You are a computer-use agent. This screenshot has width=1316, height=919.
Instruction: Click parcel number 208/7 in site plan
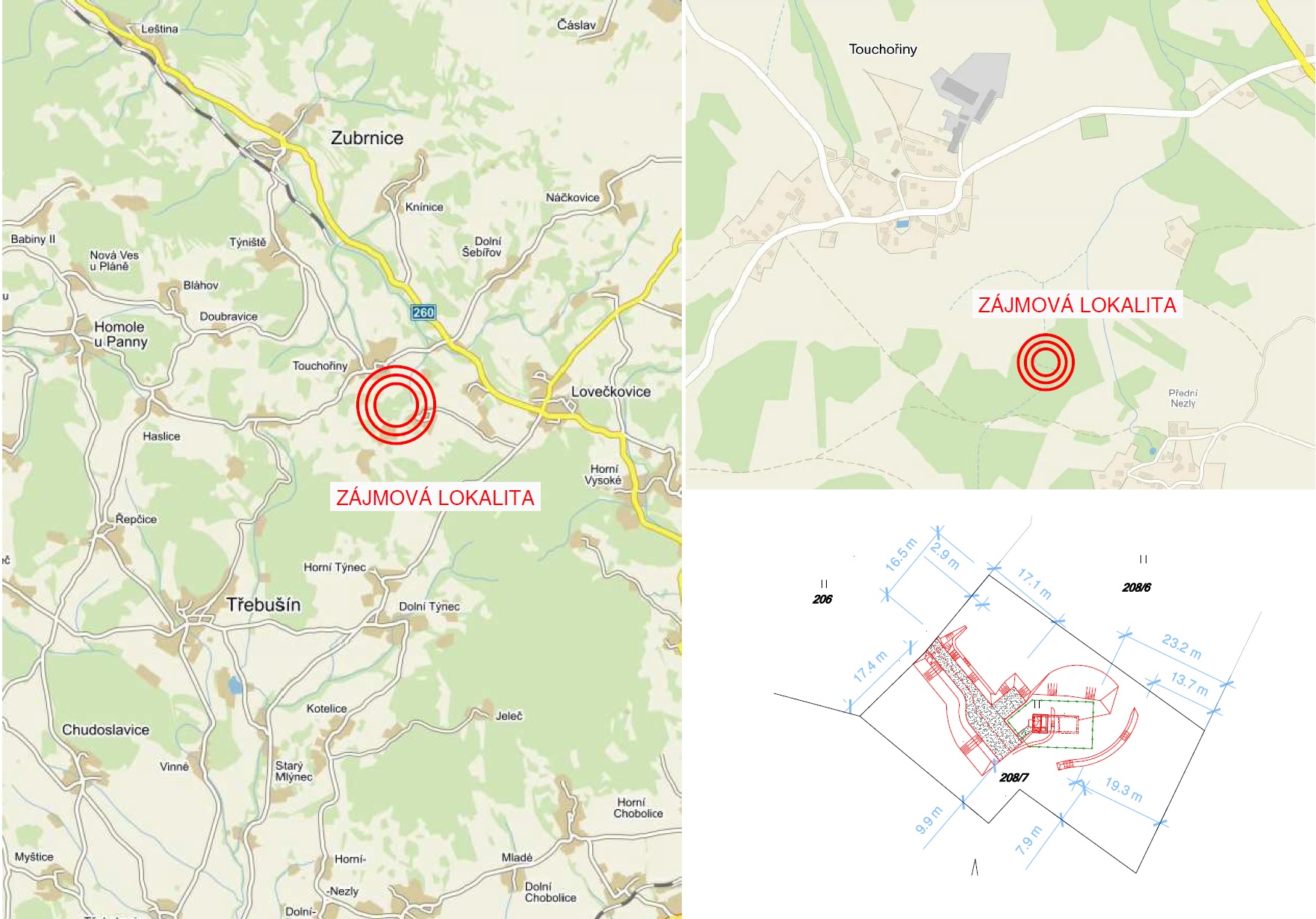pos(1014,778)
